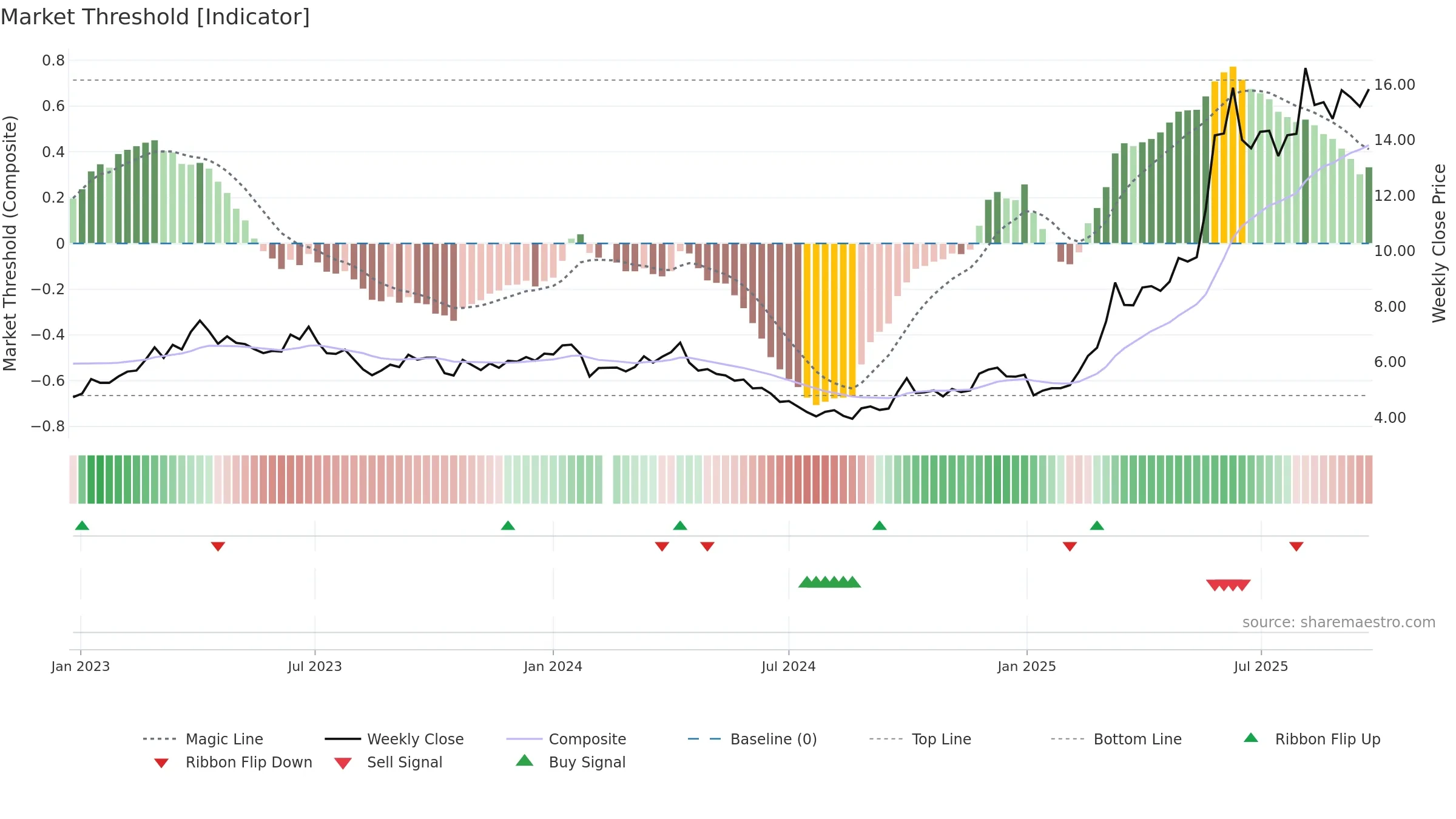The image size is (1456, 819).
Task: Toggle the Magic Line legend entry
Action: point(203,739)
